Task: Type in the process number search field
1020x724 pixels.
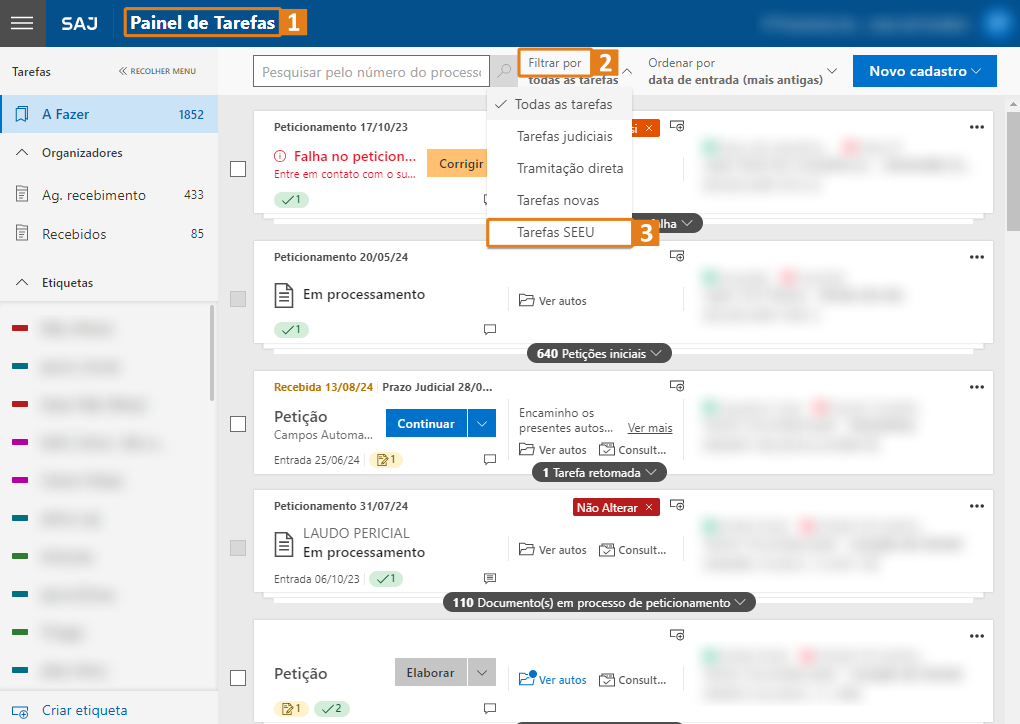Action: [x=371, y=71]
